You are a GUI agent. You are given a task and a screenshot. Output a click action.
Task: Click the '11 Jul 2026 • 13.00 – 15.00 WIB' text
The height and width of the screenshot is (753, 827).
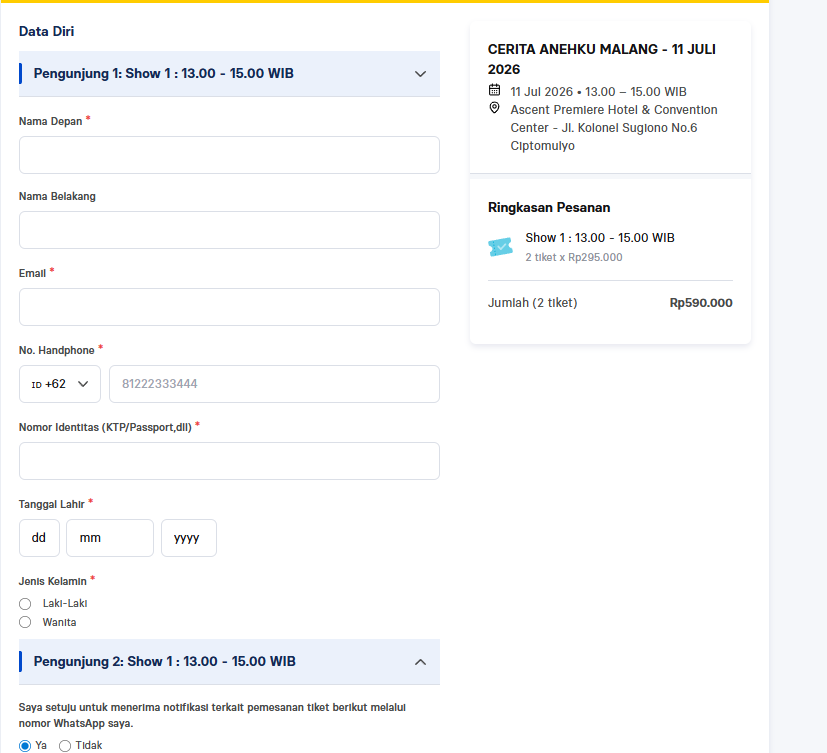click(x=599, y=92)
